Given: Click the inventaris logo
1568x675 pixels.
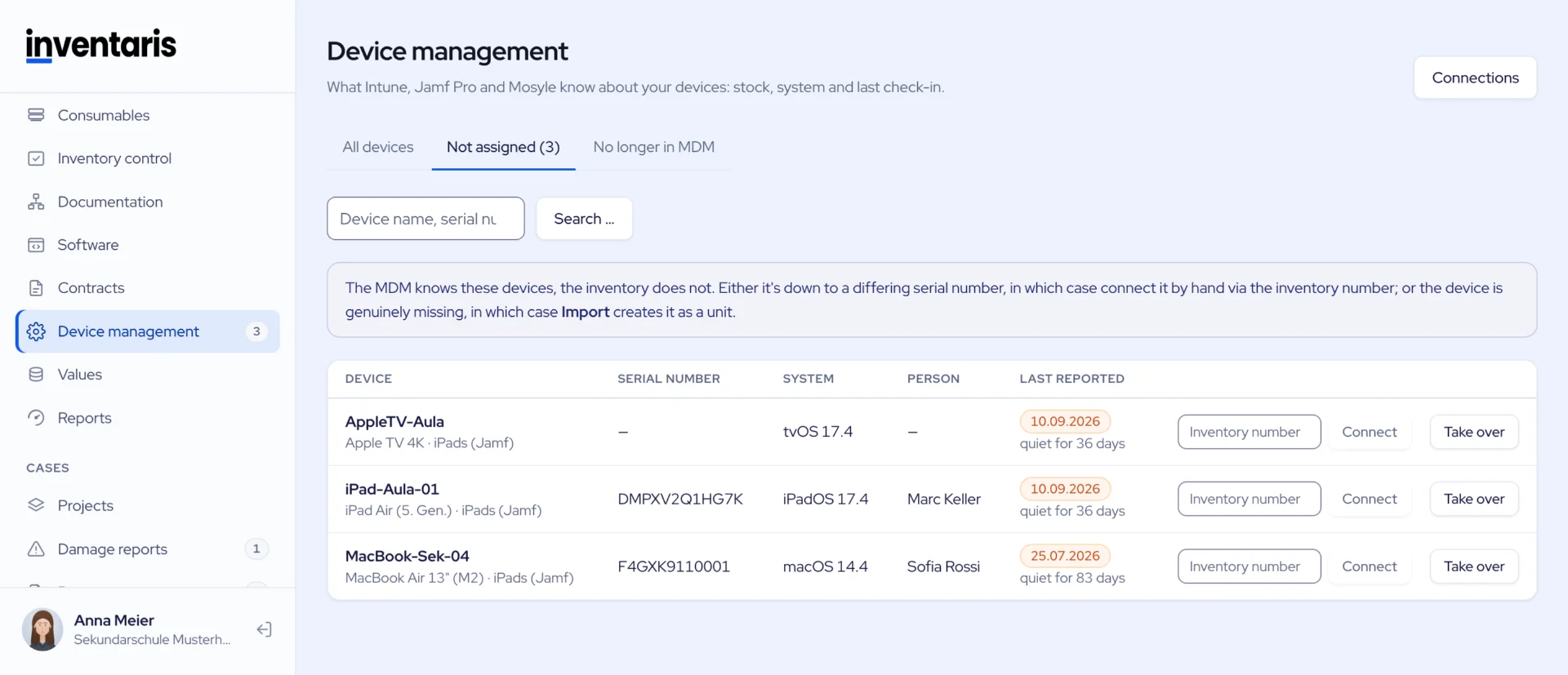Looking at the screenshot, I should pos(101,45).
